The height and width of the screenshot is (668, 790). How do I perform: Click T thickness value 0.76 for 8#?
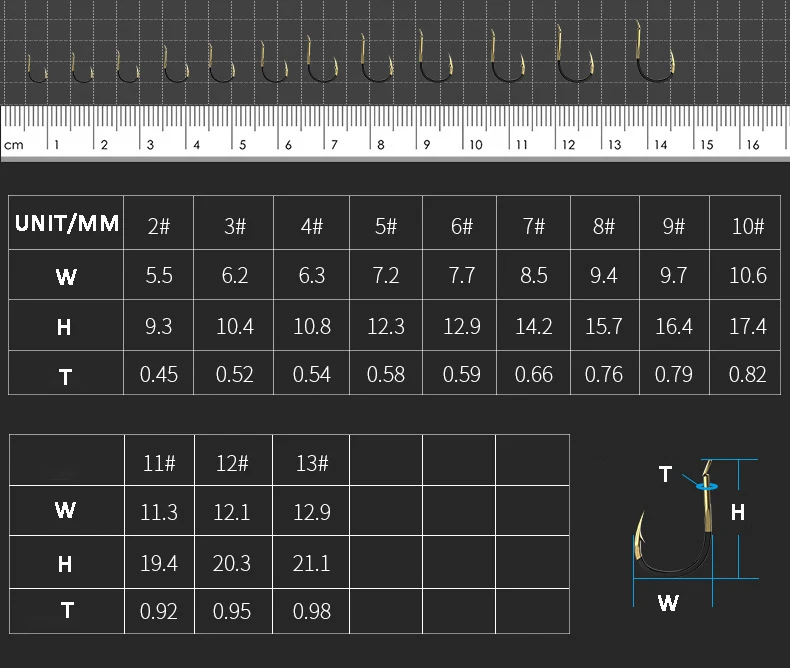(x=604, y=374)
